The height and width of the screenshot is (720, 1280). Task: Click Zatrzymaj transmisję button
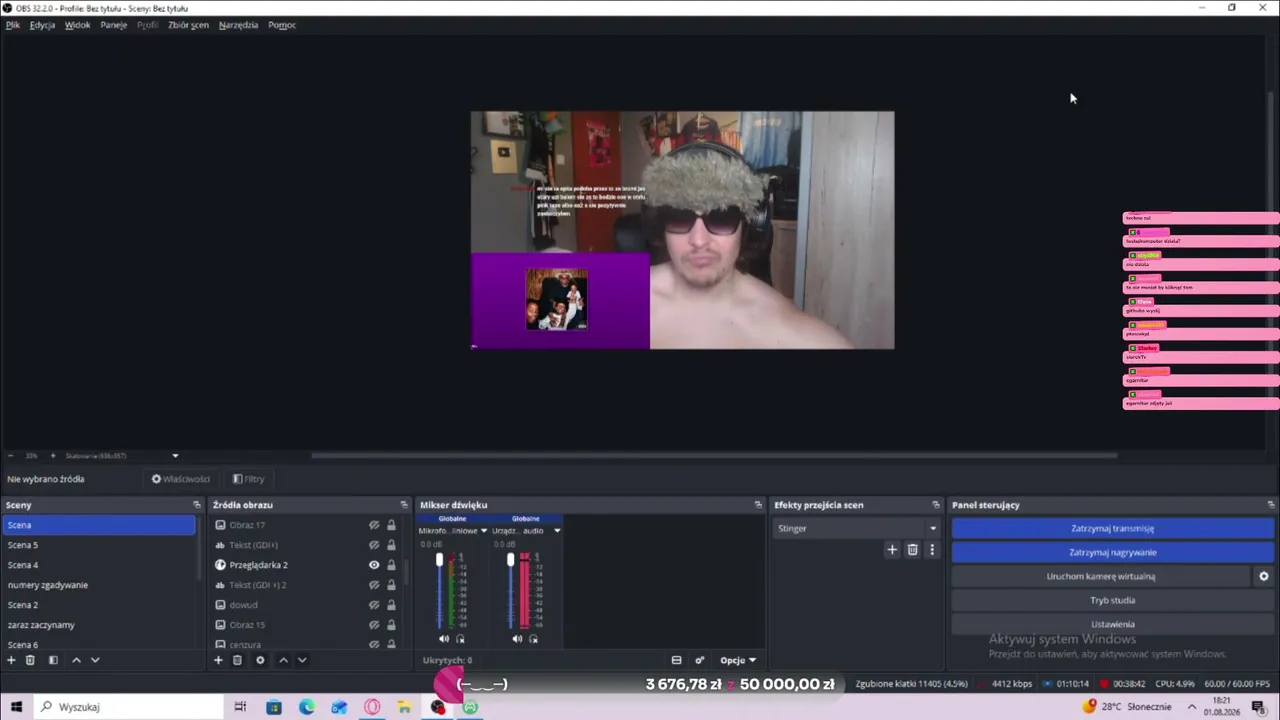click(x=1112, y=528)
